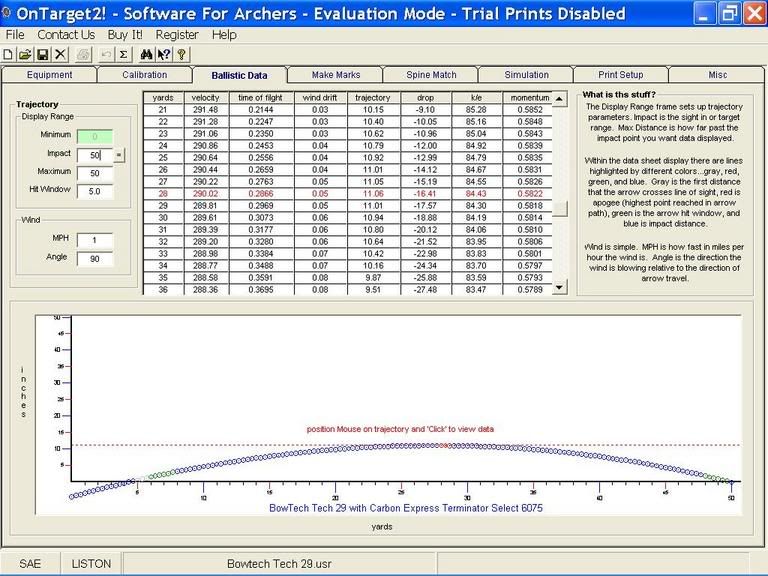Click the Impact distance input field

pyautogui.click(x=95, y=155)
